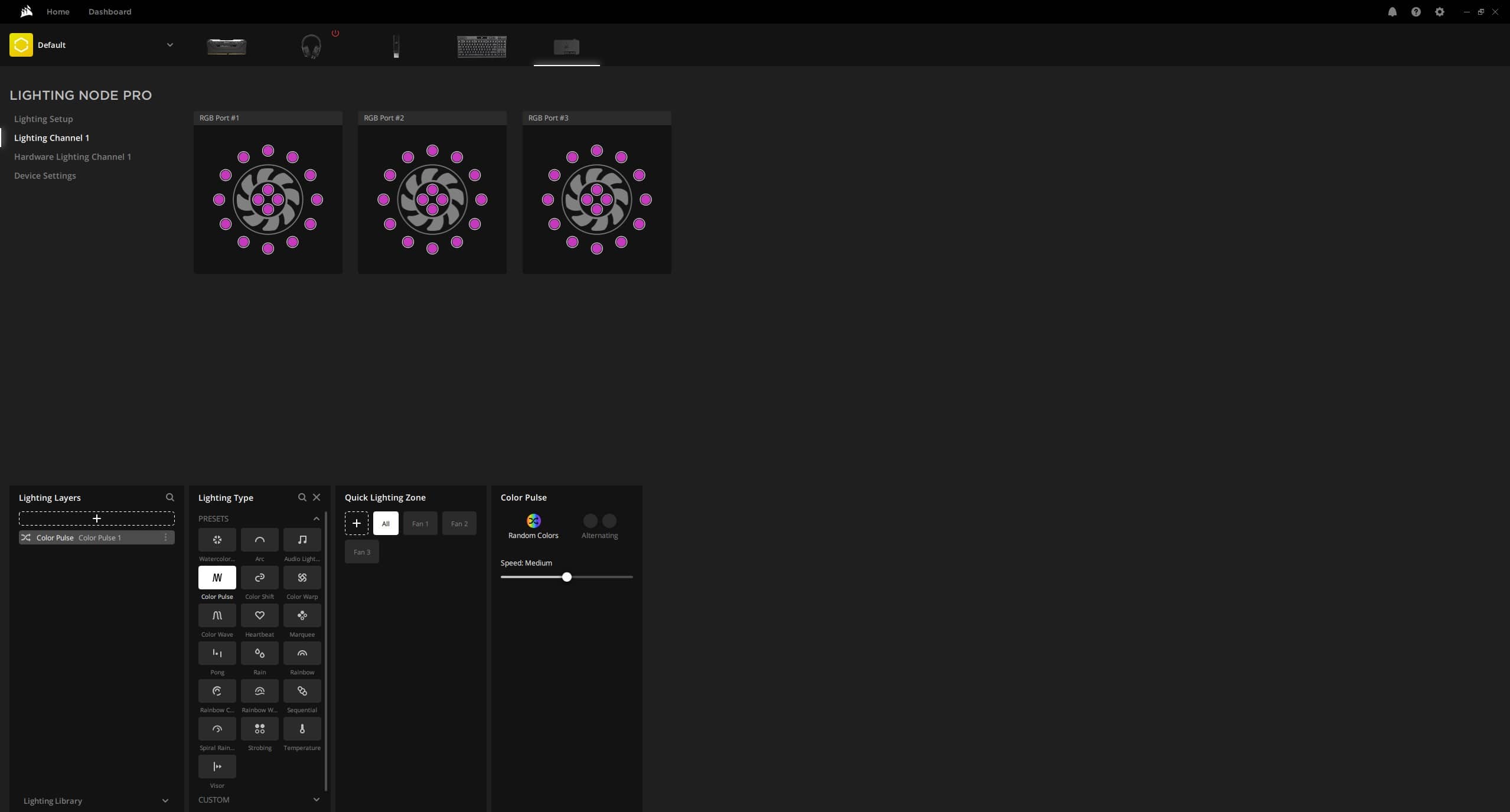Search within Lighting Layers panel
Screen dimensions: 1510x812
click(170, 497)
